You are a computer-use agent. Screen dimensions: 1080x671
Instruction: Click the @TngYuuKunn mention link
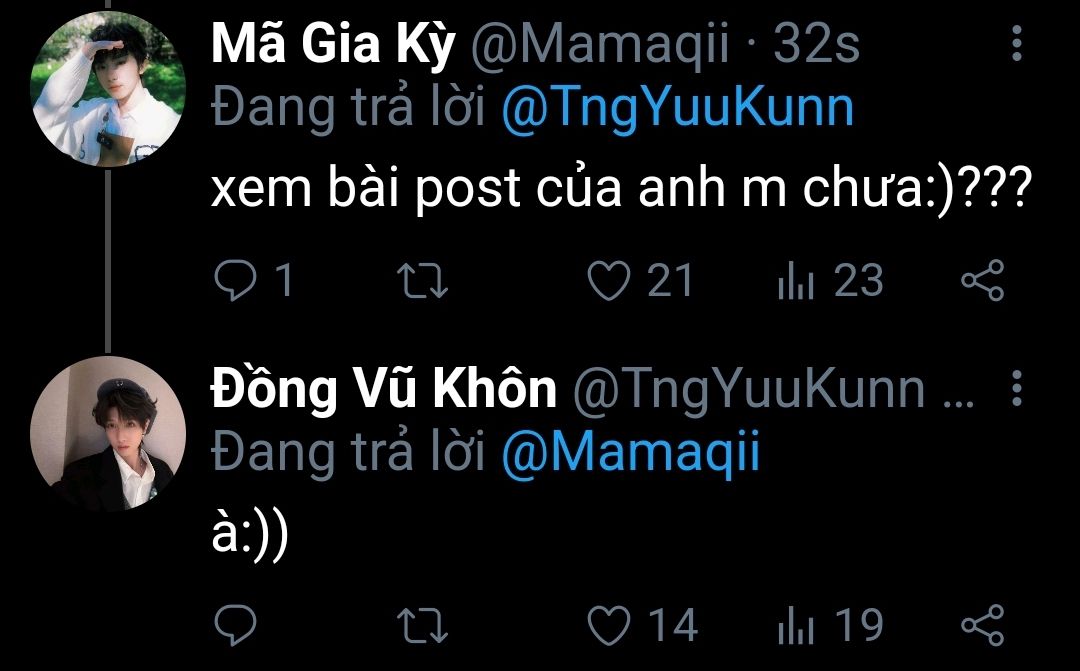[677, 110]
